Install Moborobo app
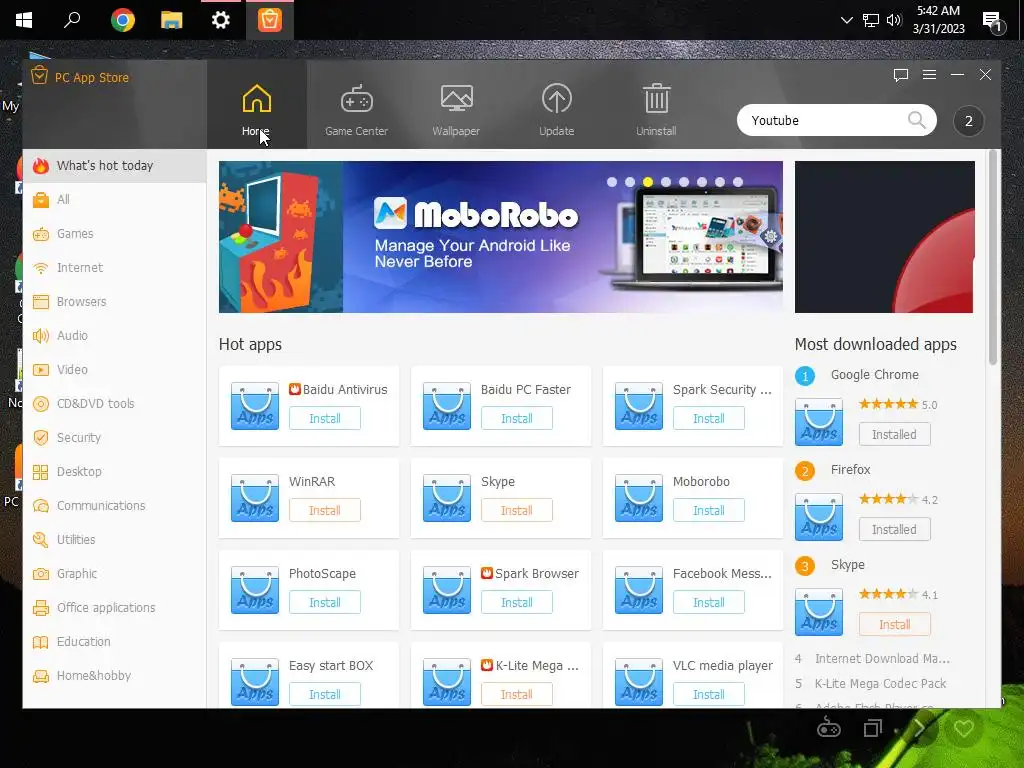The height and width of the screenshot is (768, 1024). click(x=709, y=511)
